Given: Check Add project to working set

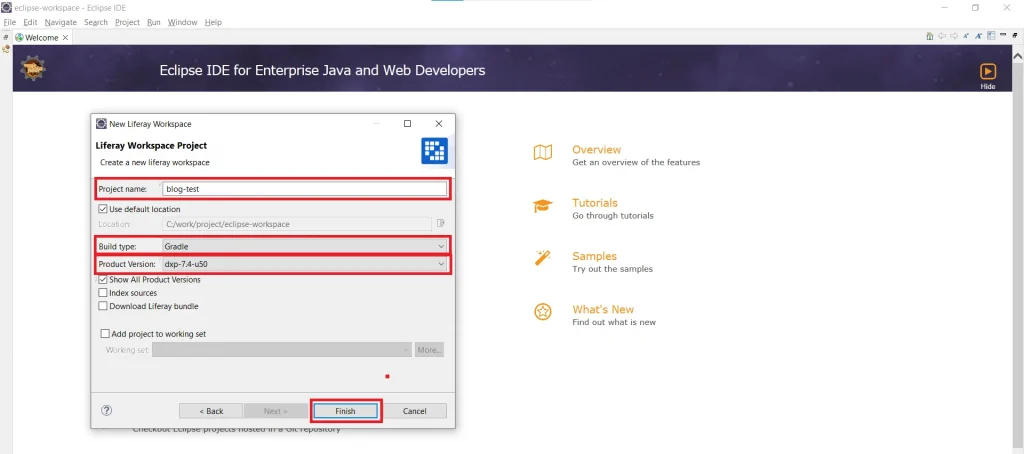Looking at the screenshot, I should point(105,334).
